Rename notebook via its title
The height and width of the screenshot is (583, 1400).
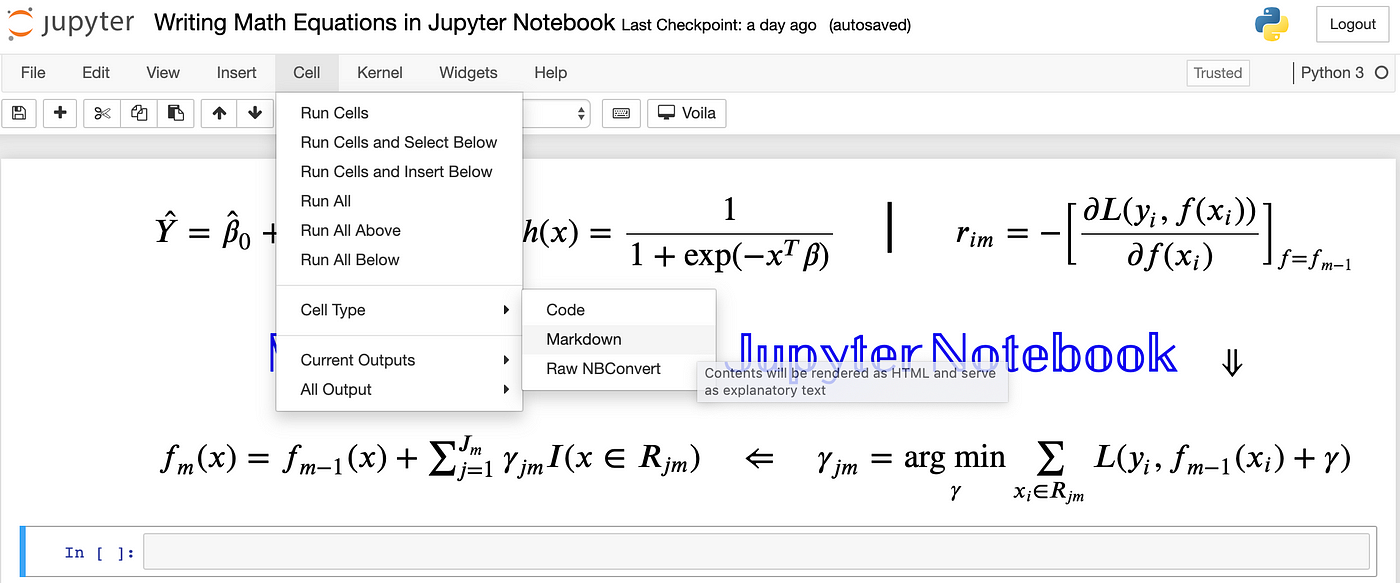(x=384, y=23)
